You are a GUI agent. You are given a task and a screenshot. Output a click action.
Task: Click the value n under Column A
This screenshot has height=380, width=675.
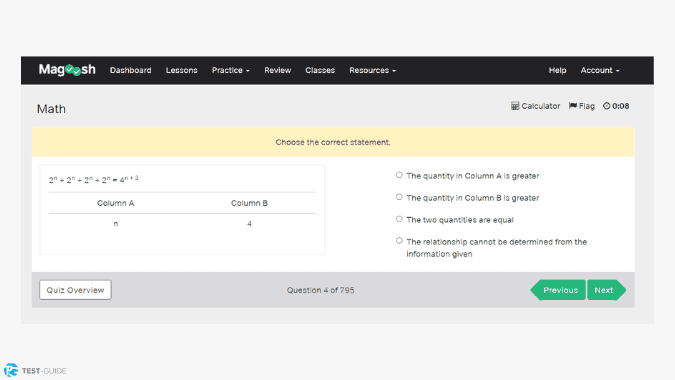coord(115,224)
